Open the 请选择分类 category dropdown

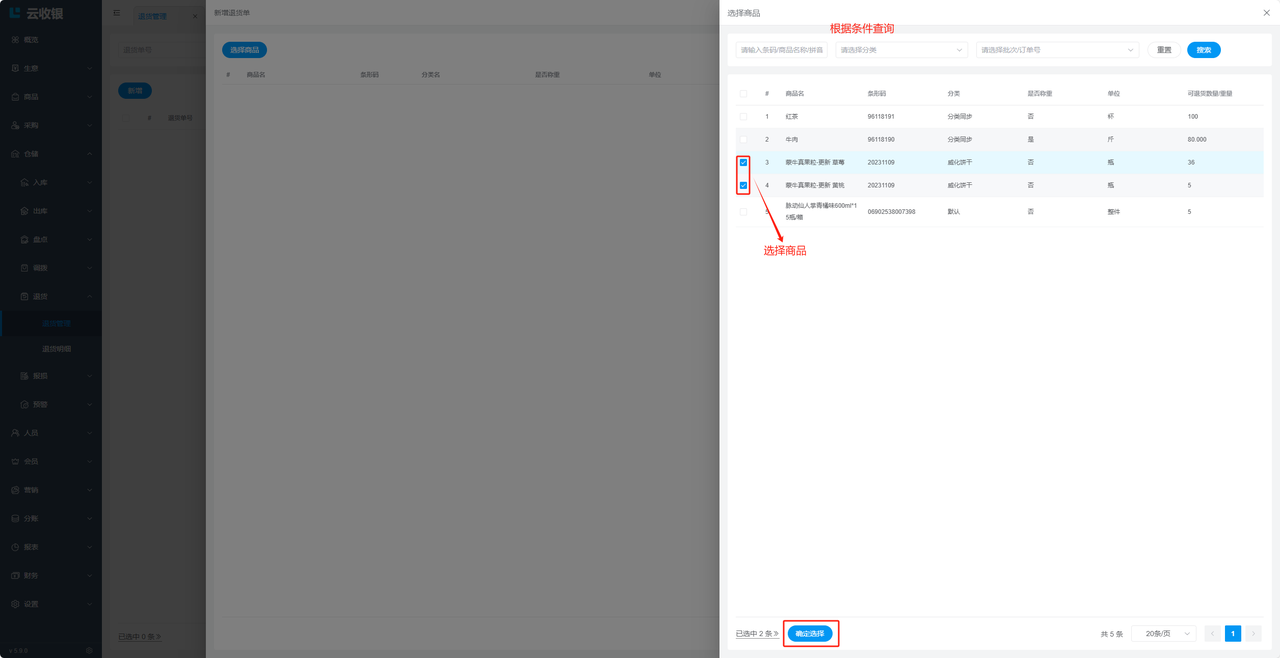tap(901, 50)
